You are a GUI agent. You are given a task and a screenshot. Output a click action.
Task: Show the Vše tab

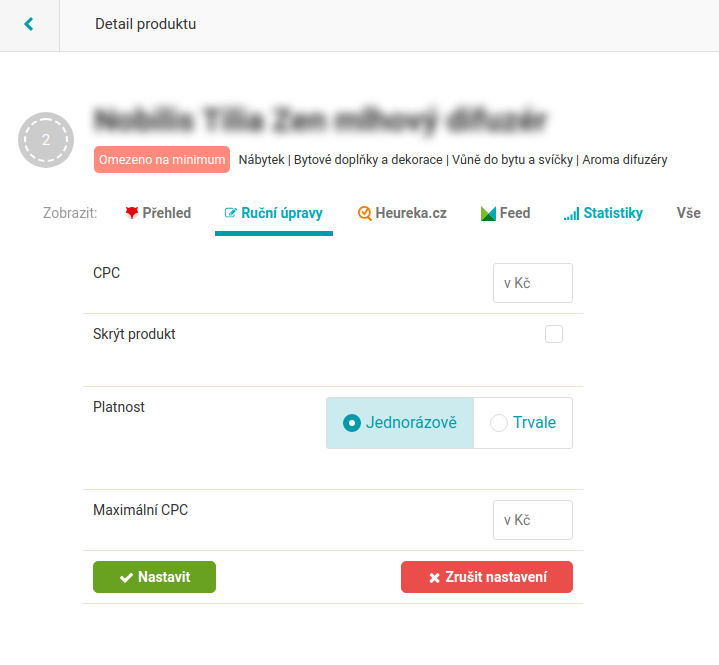coord(689,213)
